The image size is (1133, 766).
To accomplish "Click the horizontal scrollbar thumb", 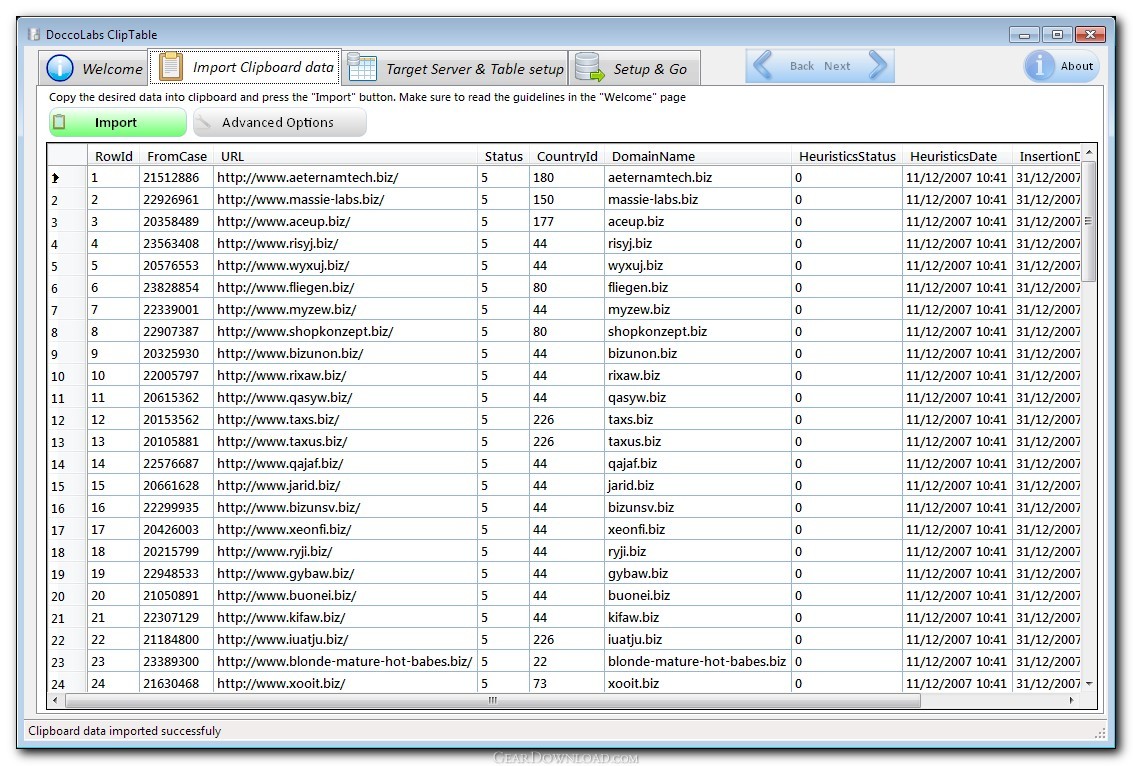I will (x=493, y=700).
